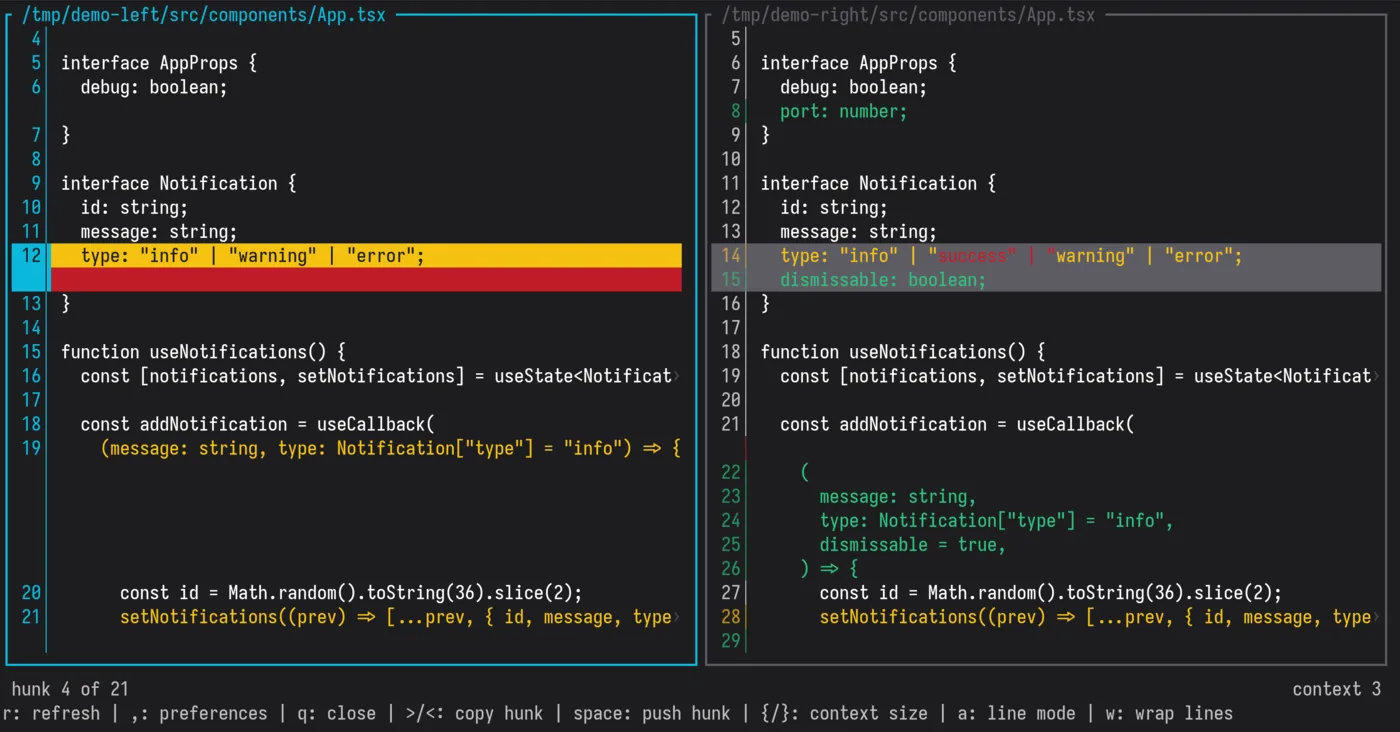Click truncation arrow at end of left line 21

point(677,617)
